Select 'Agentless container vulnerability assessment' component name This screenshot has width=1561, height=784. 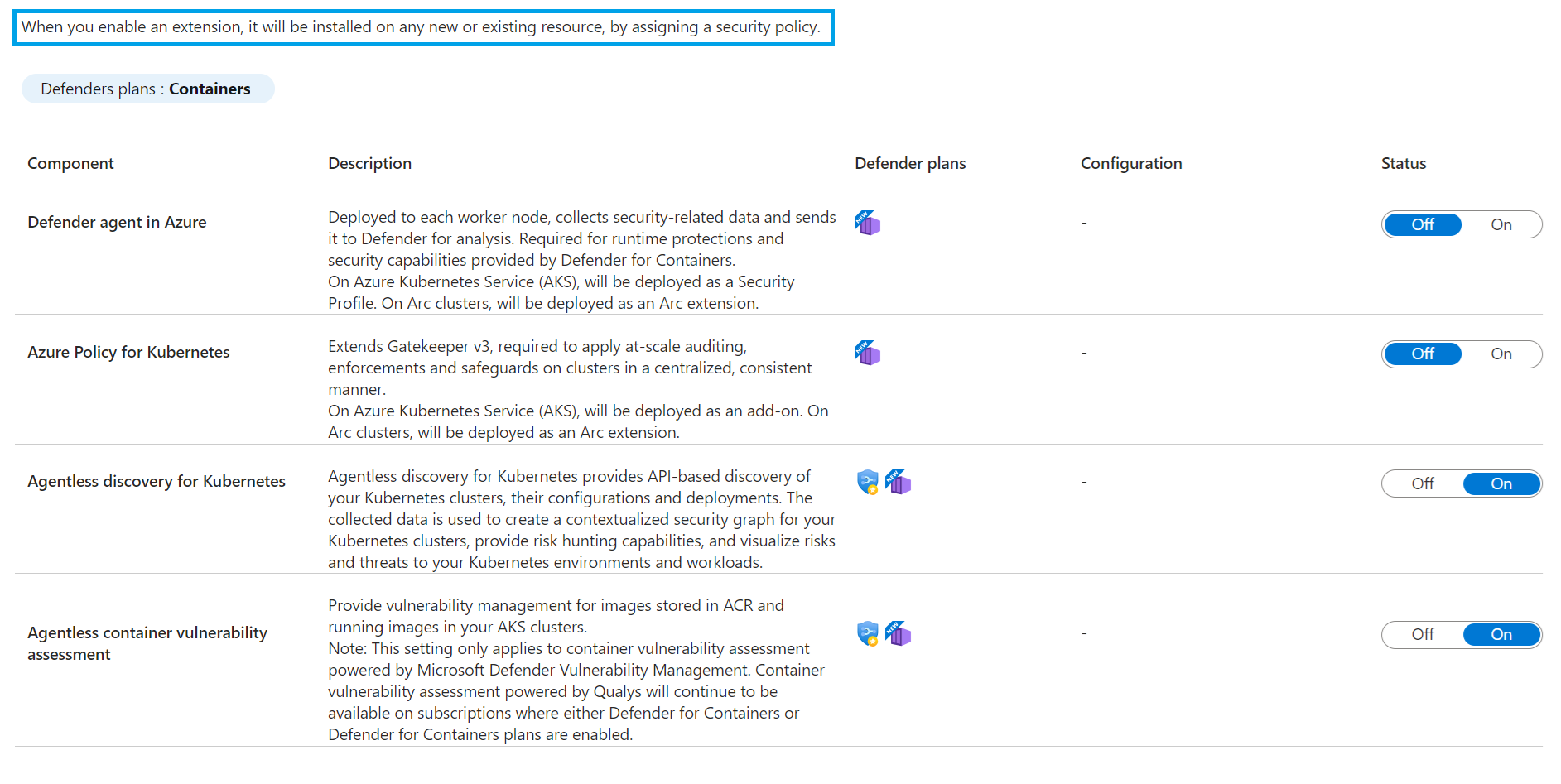tap(147, 643)
